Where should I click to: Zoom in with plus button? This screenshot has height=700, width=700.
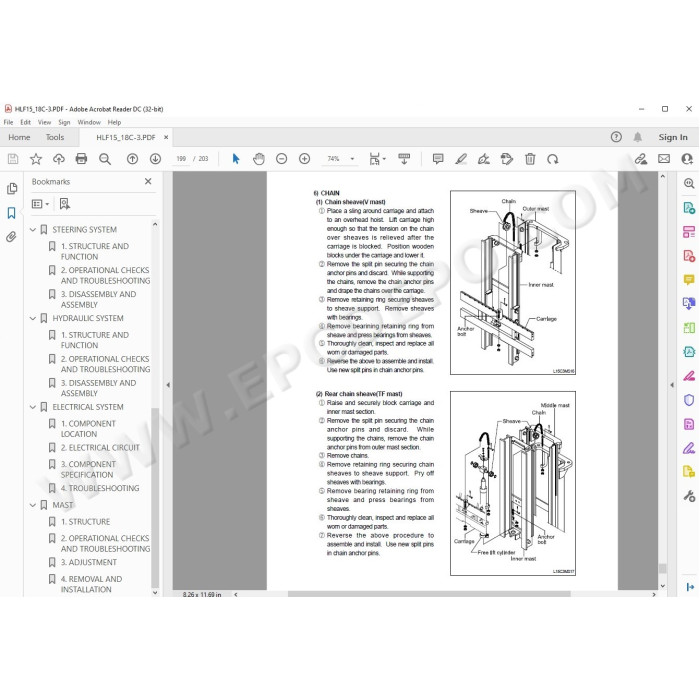click(304, 159)
